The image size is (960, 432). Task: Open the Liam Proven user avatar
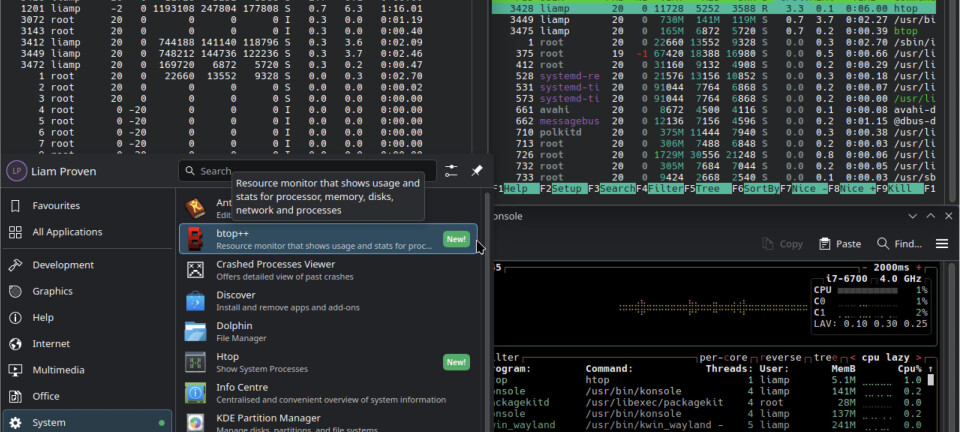click(17, 171)
